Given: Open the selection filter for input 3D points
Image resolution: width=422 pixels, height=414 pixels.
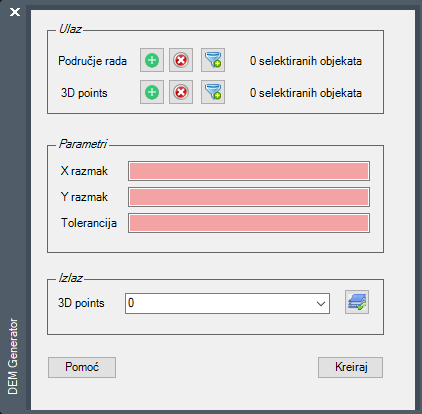Looking at the screenshot, I should 213,92.
